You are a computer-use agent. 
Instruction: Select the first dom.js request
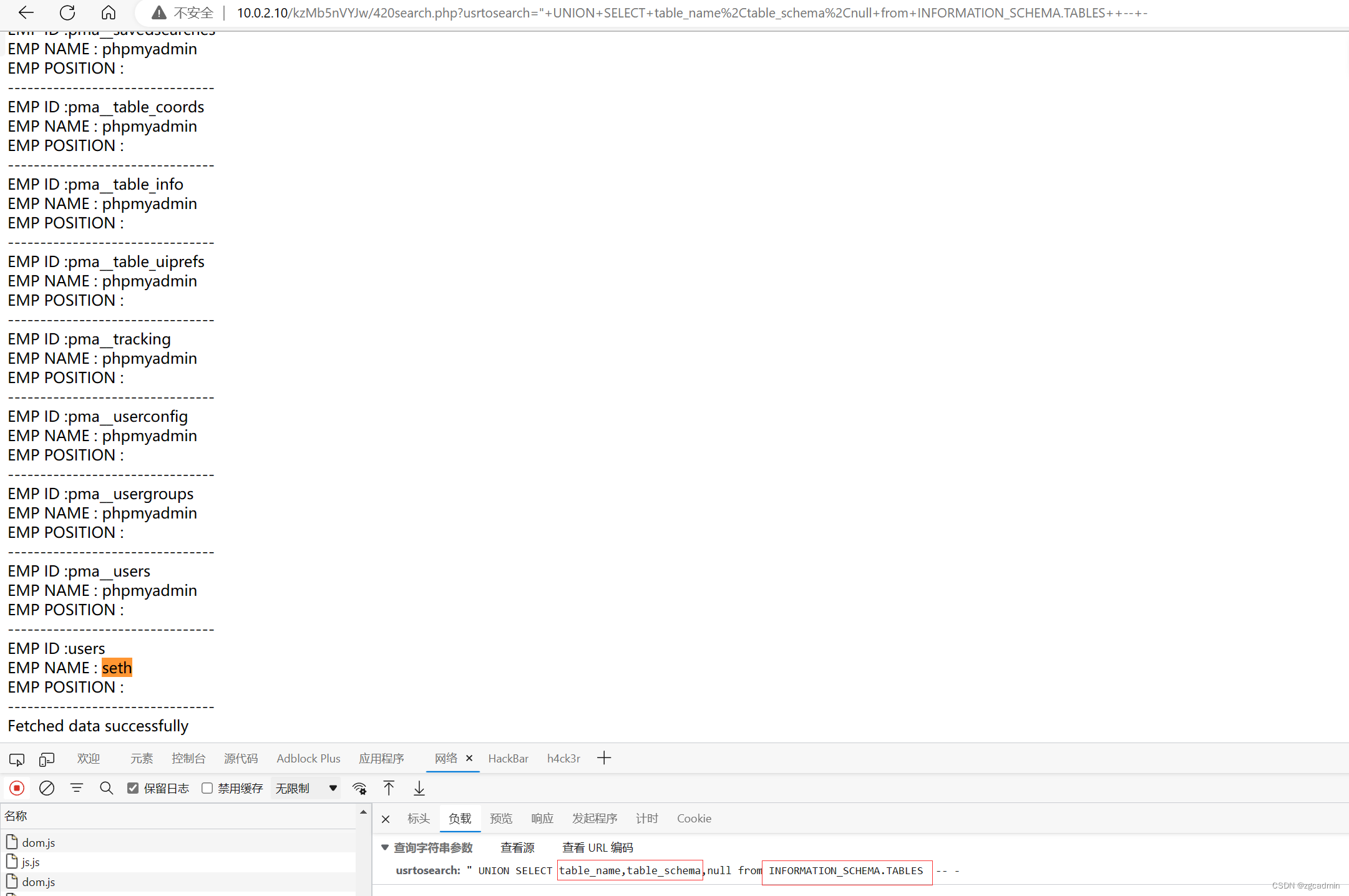click(x=178, y=842)
